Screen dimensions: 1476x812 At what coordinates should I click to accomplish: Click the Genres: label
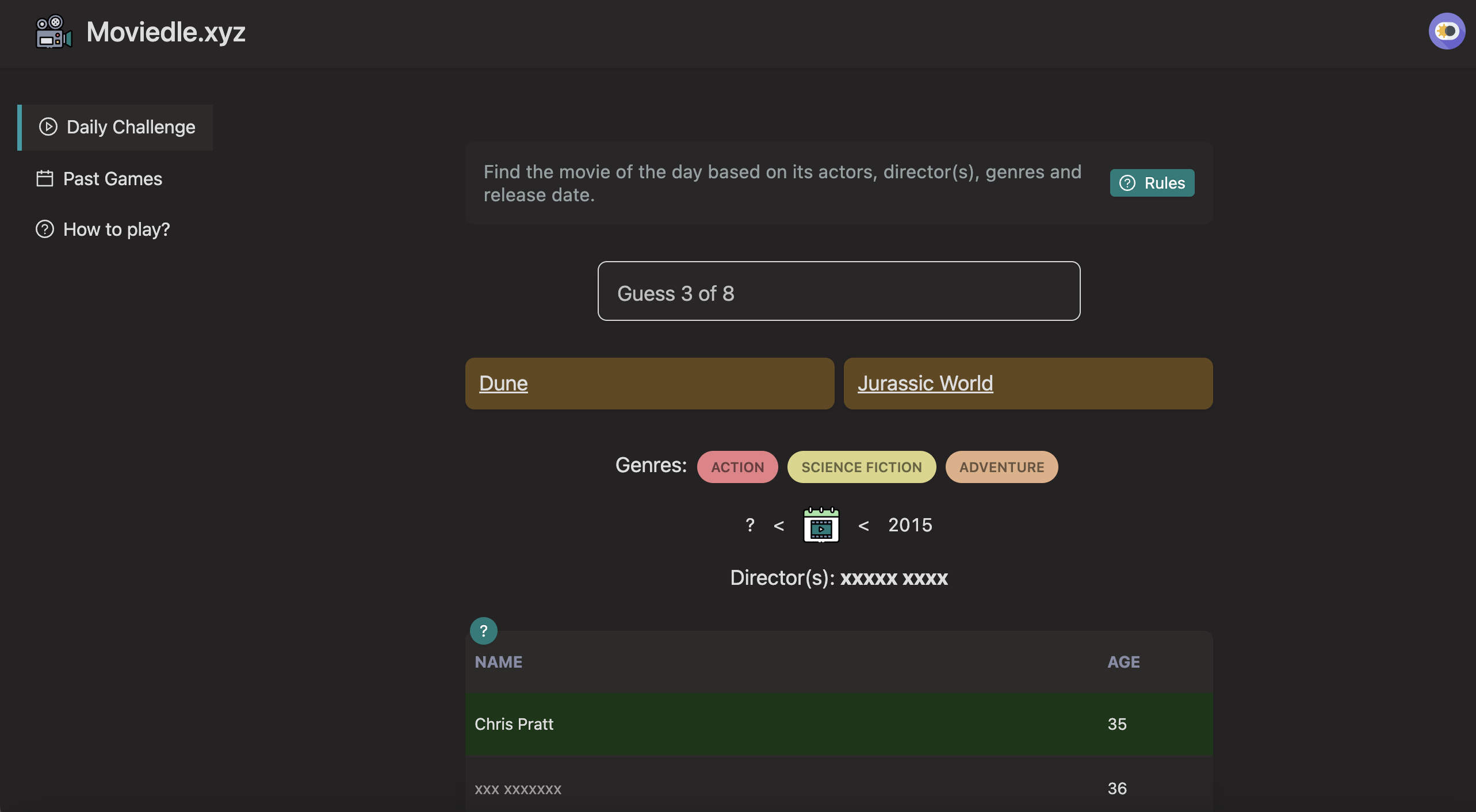(x=651, y=465)
